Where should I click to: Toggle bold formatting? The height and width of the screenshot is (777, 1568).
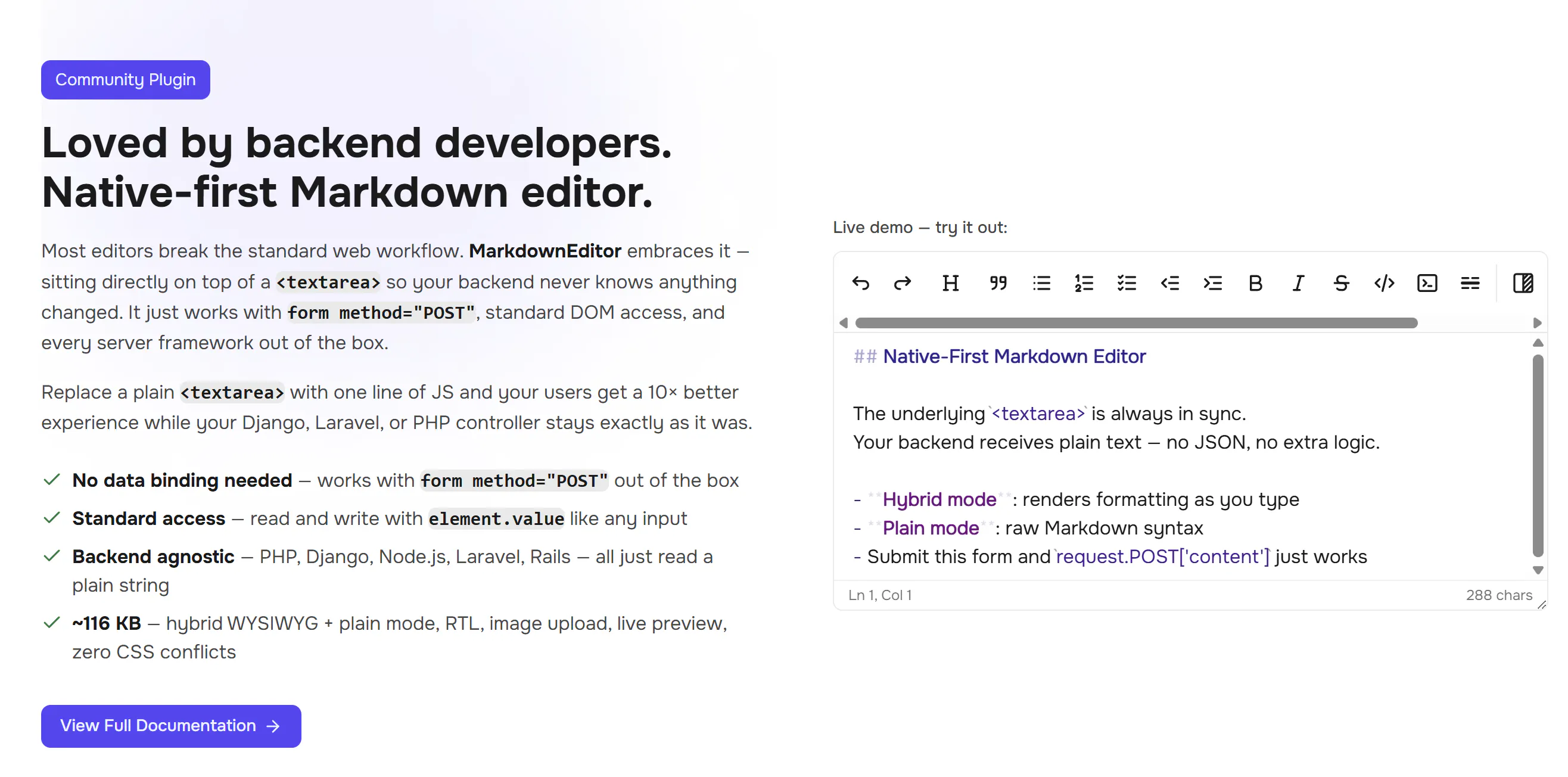pyautogui.click(x=1255, y=283)
